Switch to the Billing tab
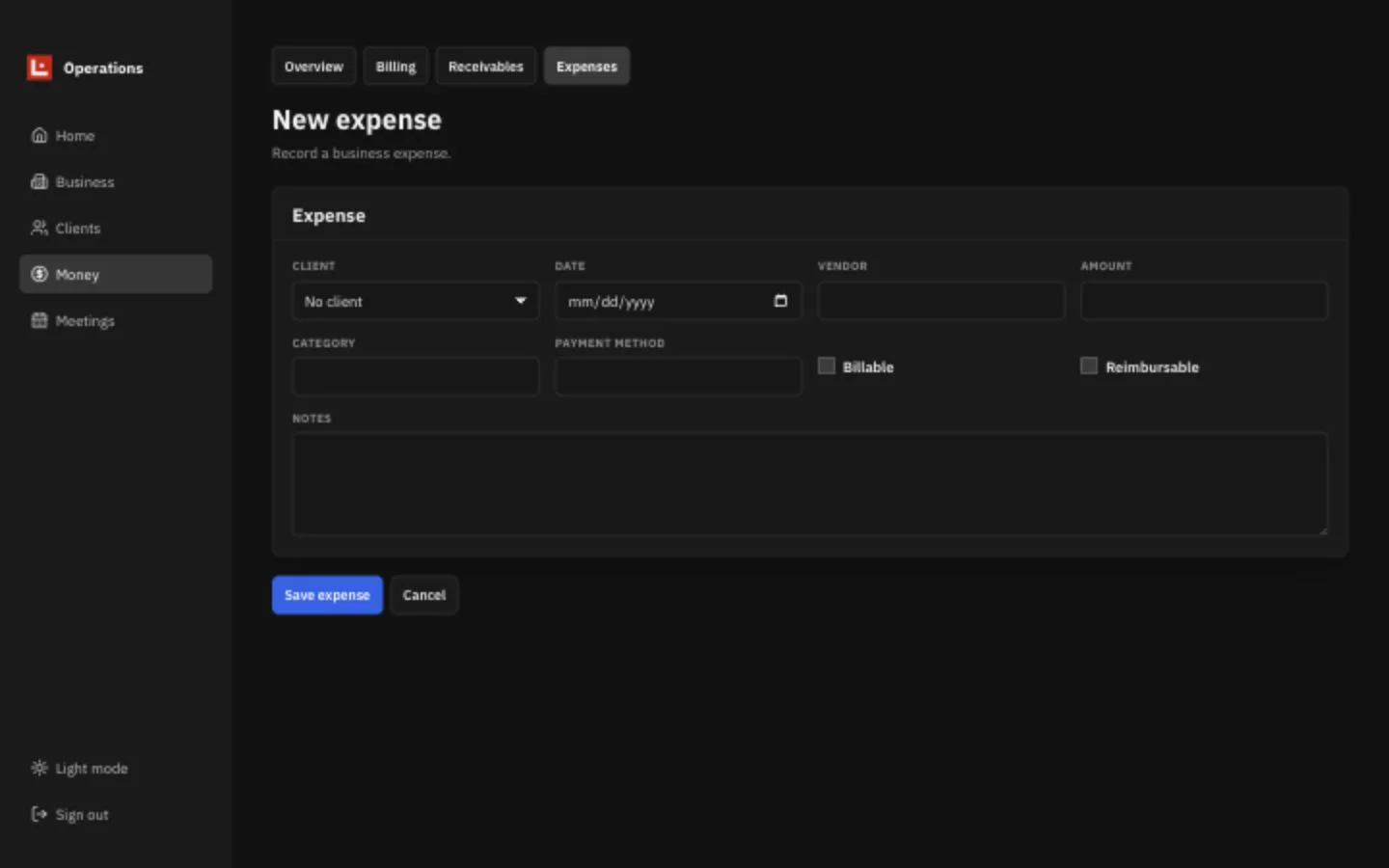This screenshot has height=868, width=1389. tap(395, 66)
